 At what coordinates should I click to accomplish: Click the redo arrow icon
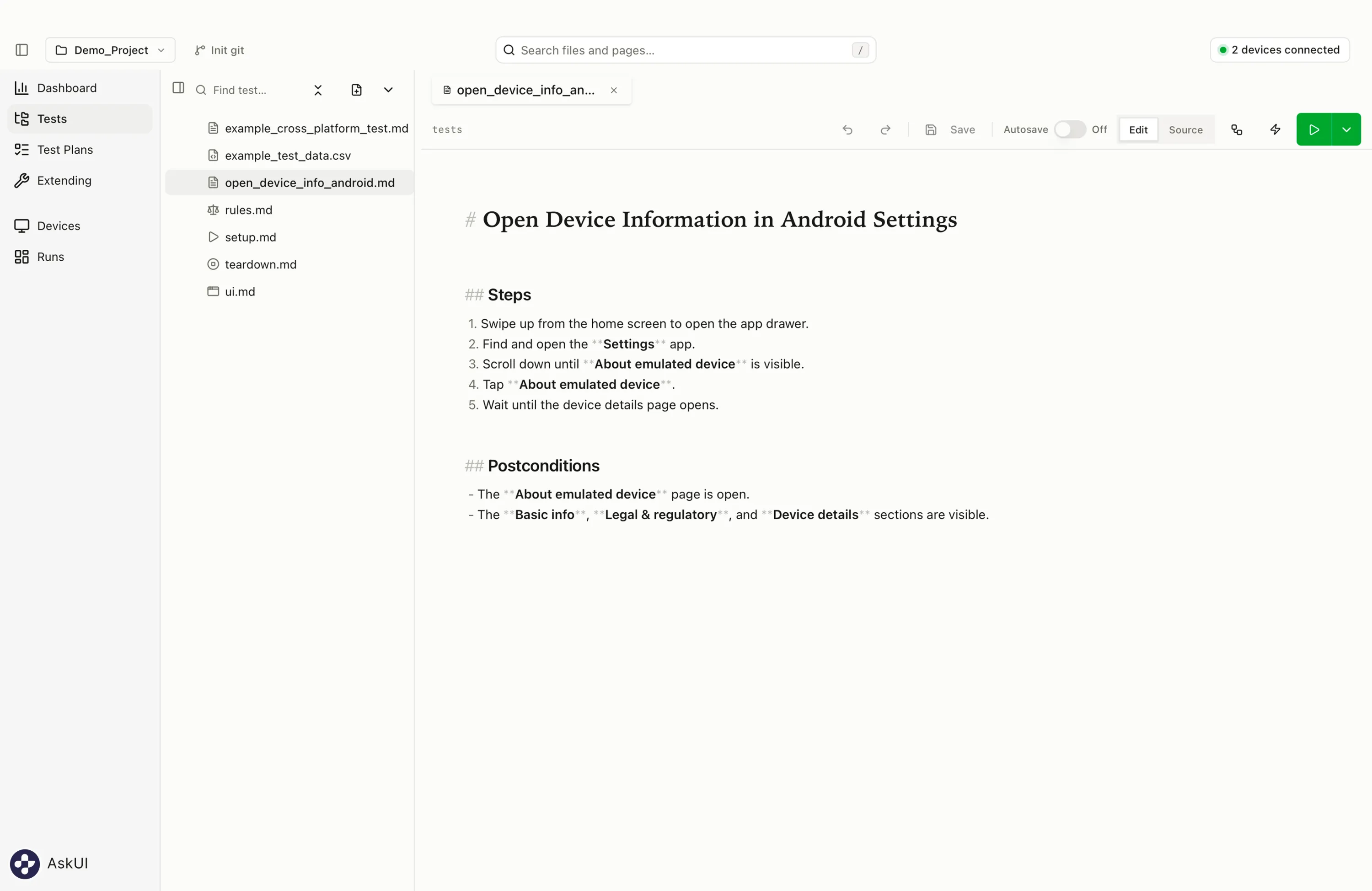pyautogui.click(x=885, y=130)
